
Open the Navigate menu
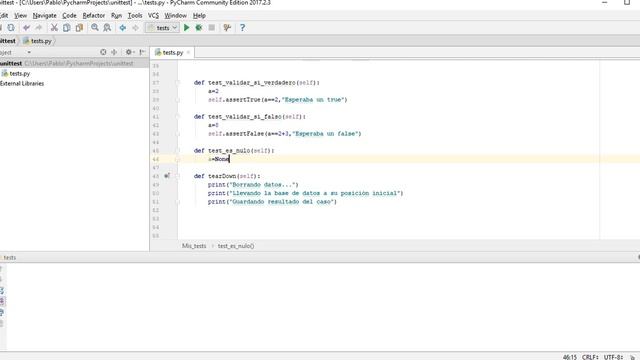click(44, 16)
